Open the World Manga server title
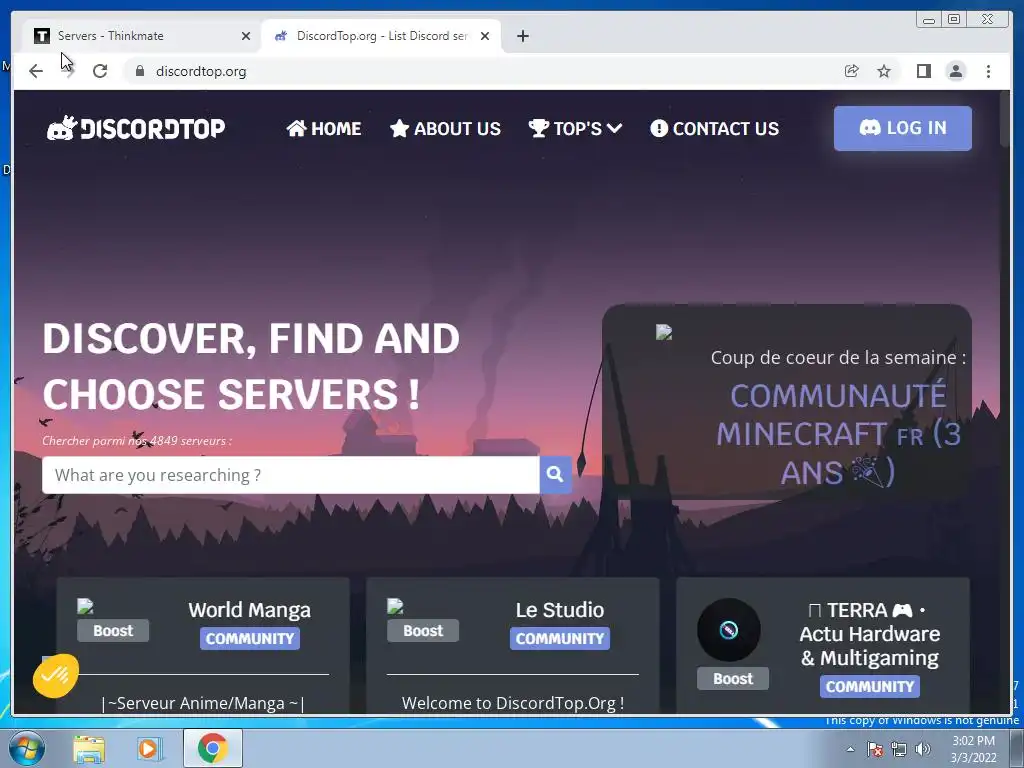Screen dimensions: 1024x768 [249, 610]
